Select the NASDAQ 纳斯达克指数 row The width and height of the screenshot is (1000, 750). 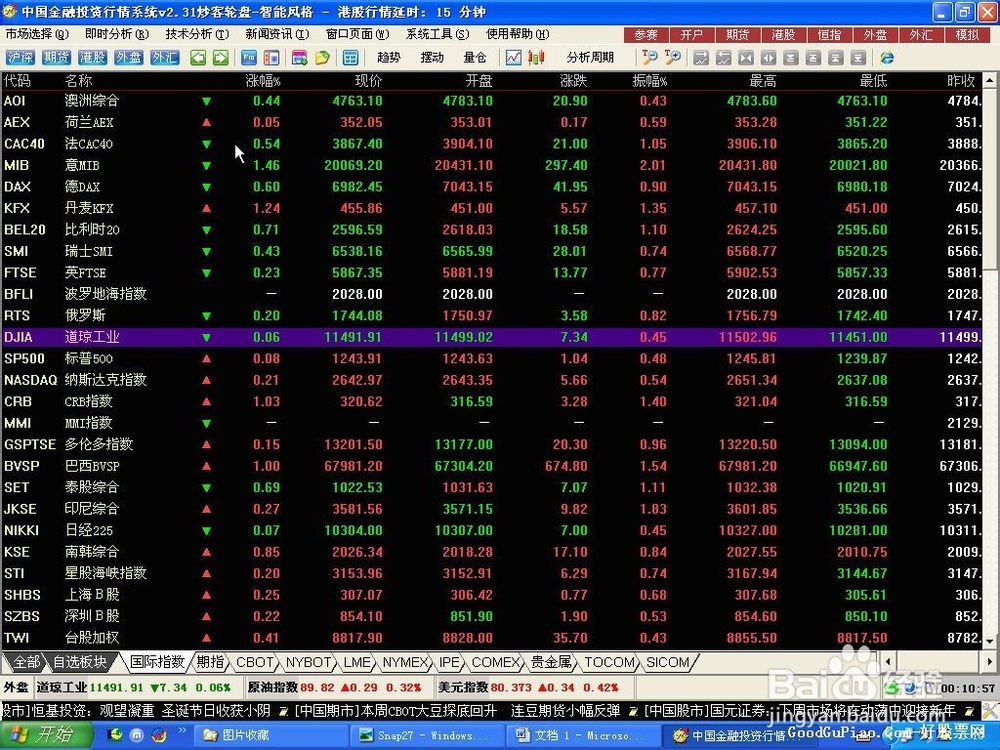coord(491,380)
